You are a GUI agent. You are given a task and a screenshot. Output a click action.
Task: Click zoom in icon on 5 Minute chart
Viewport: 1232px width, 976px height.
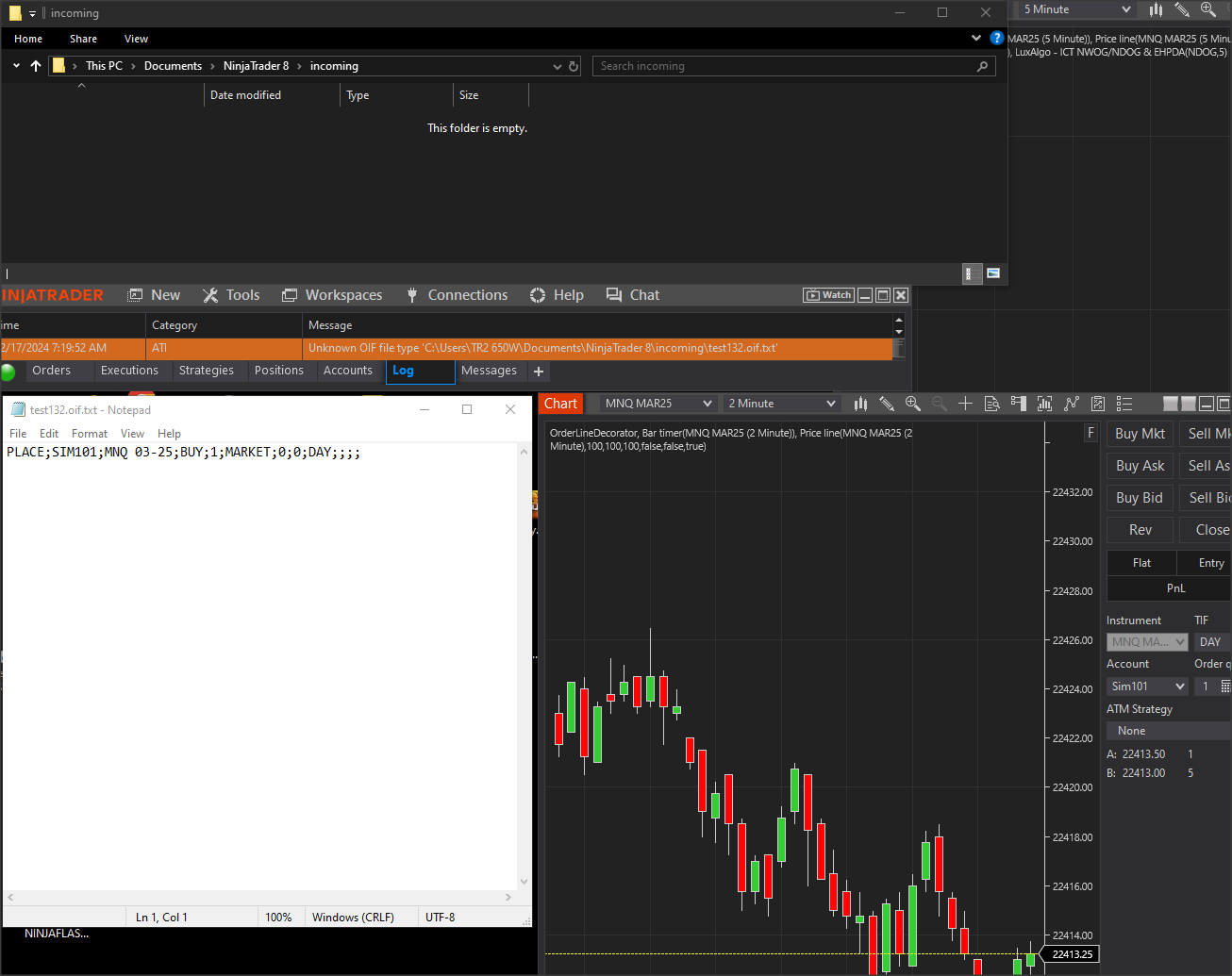(x=1208, y=9)
